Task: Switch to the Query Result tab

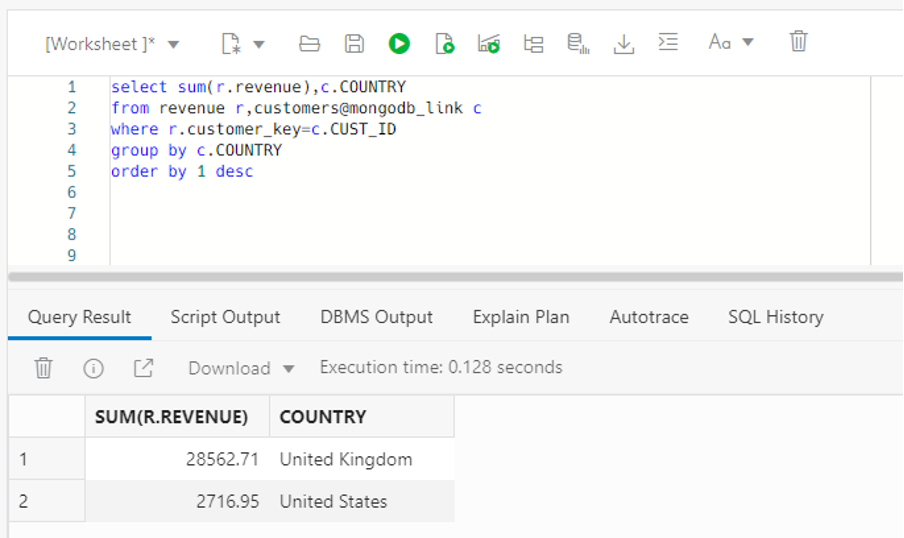Action: tap(80, 317)
